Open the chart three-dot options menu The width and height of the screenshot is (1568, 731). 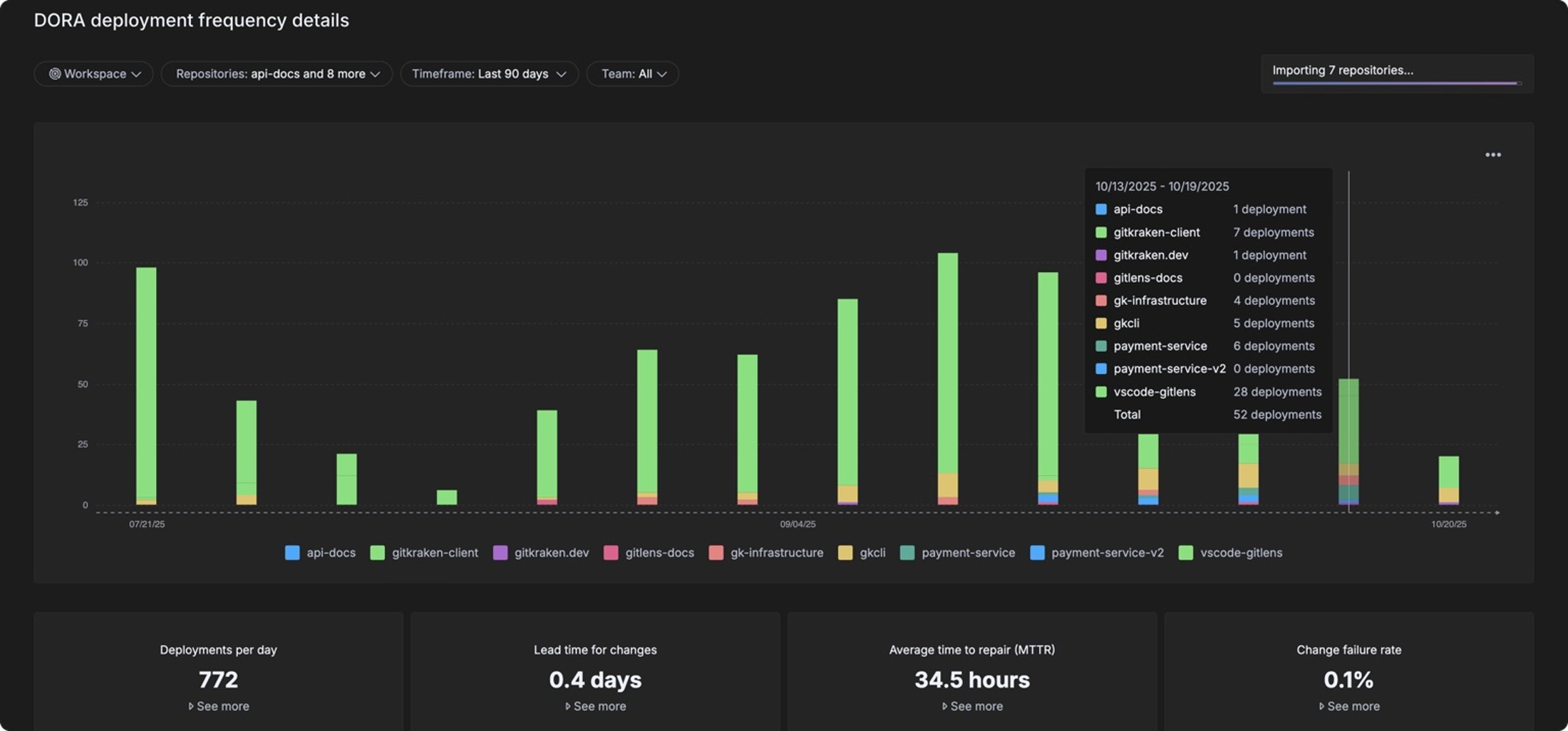click(1492, 155)
